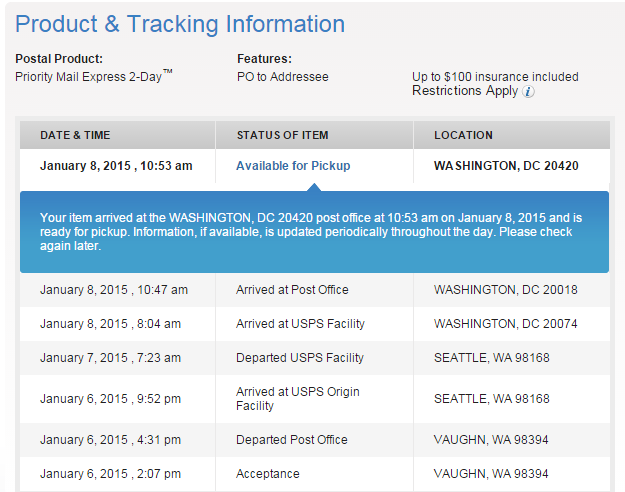Click the WASHINGTON, DC 20074 location
The image size is (625, 492).
[505, 324]
